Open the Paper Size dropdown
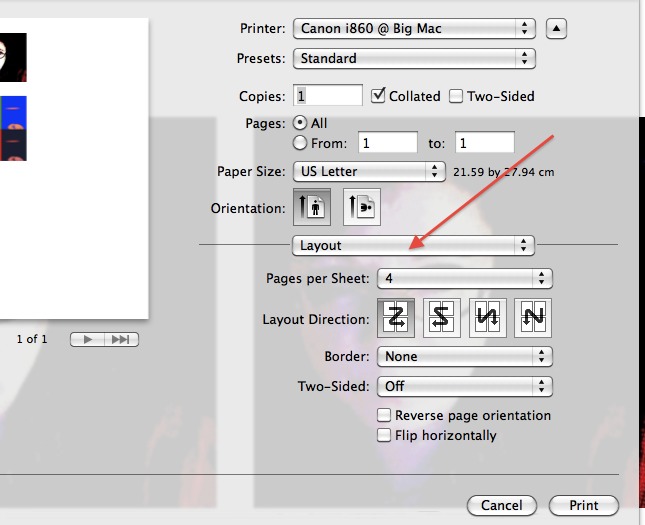The image size is (645, 525). point(369,171)
